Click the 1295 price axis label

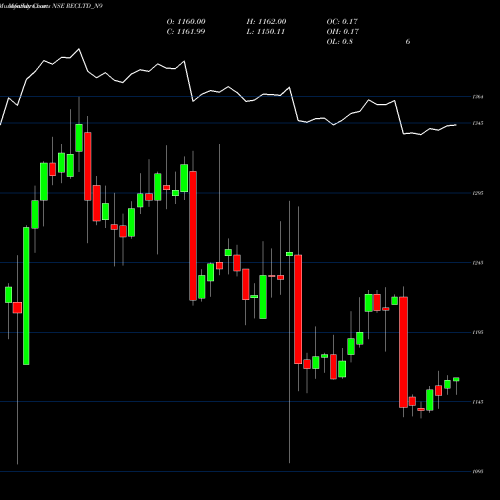pos(478,193)
